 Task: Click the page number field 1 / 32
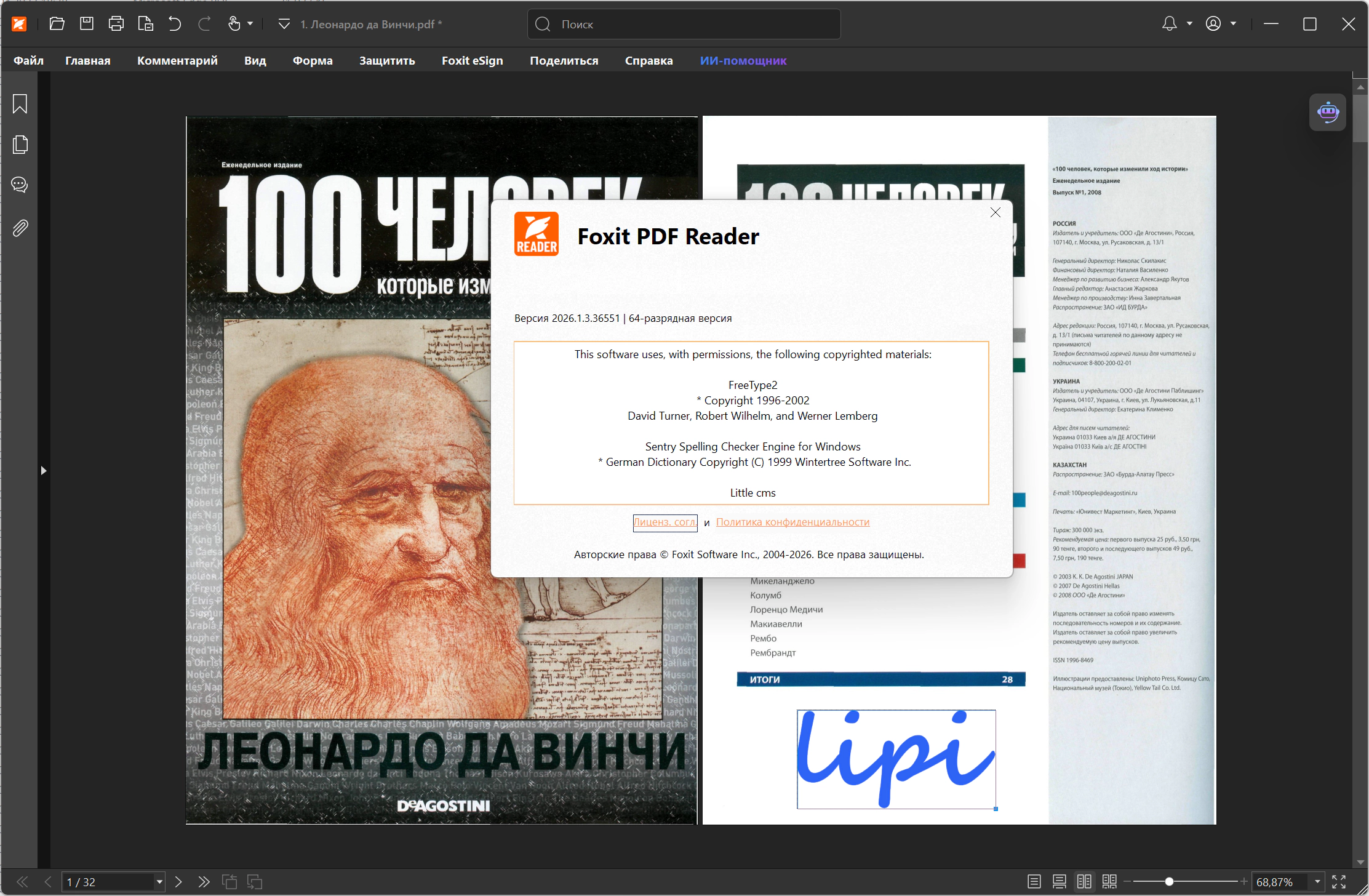point(108,882)
